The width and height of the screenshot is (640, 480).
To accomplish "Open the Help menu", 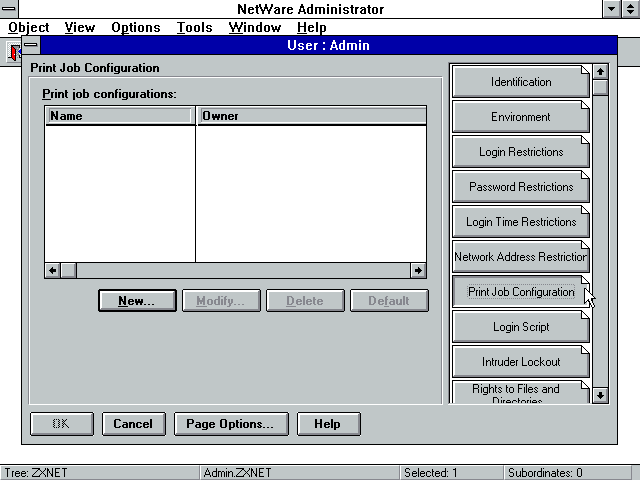I will click(311, 27).
